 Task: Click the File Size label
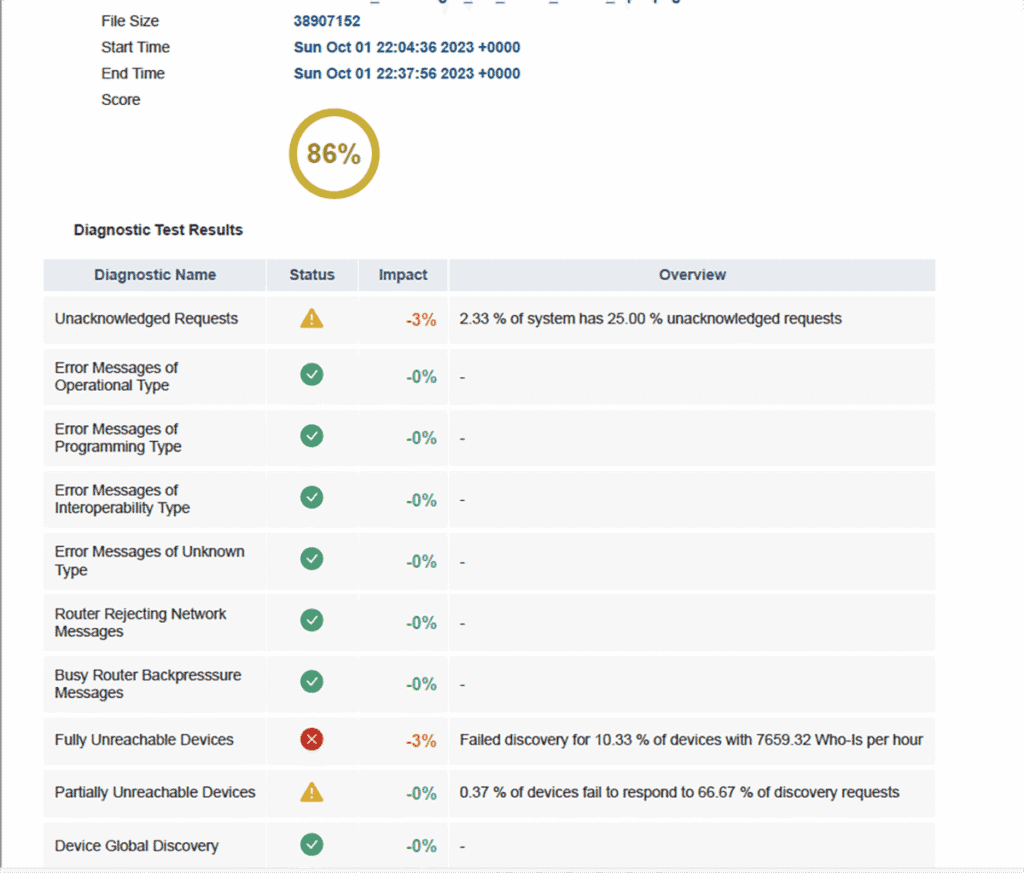click(x=130, y=21)
